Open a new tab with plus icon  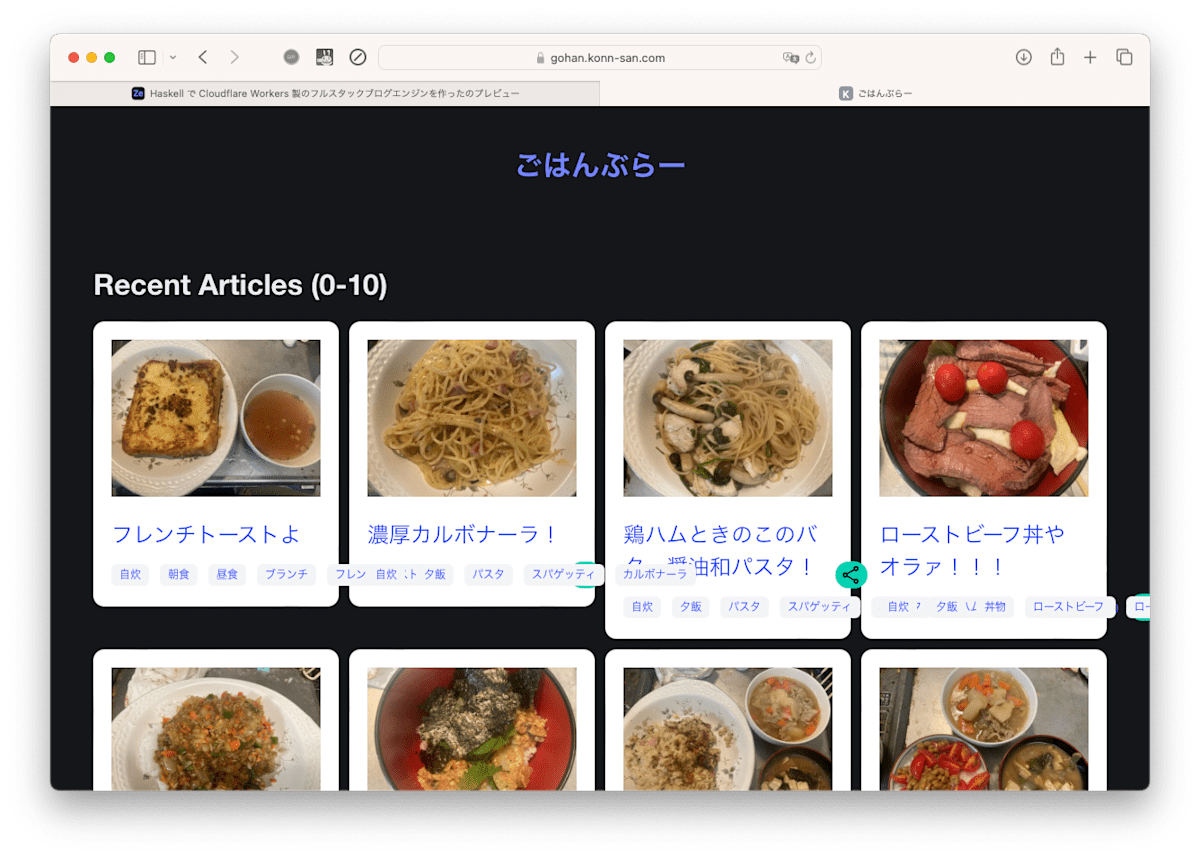pos(1090,58)
